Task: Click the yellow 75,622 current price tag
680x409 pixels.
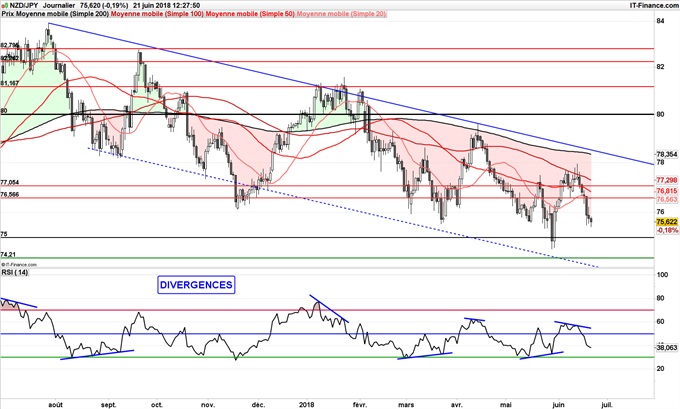Action: click(x=667, y=222)
